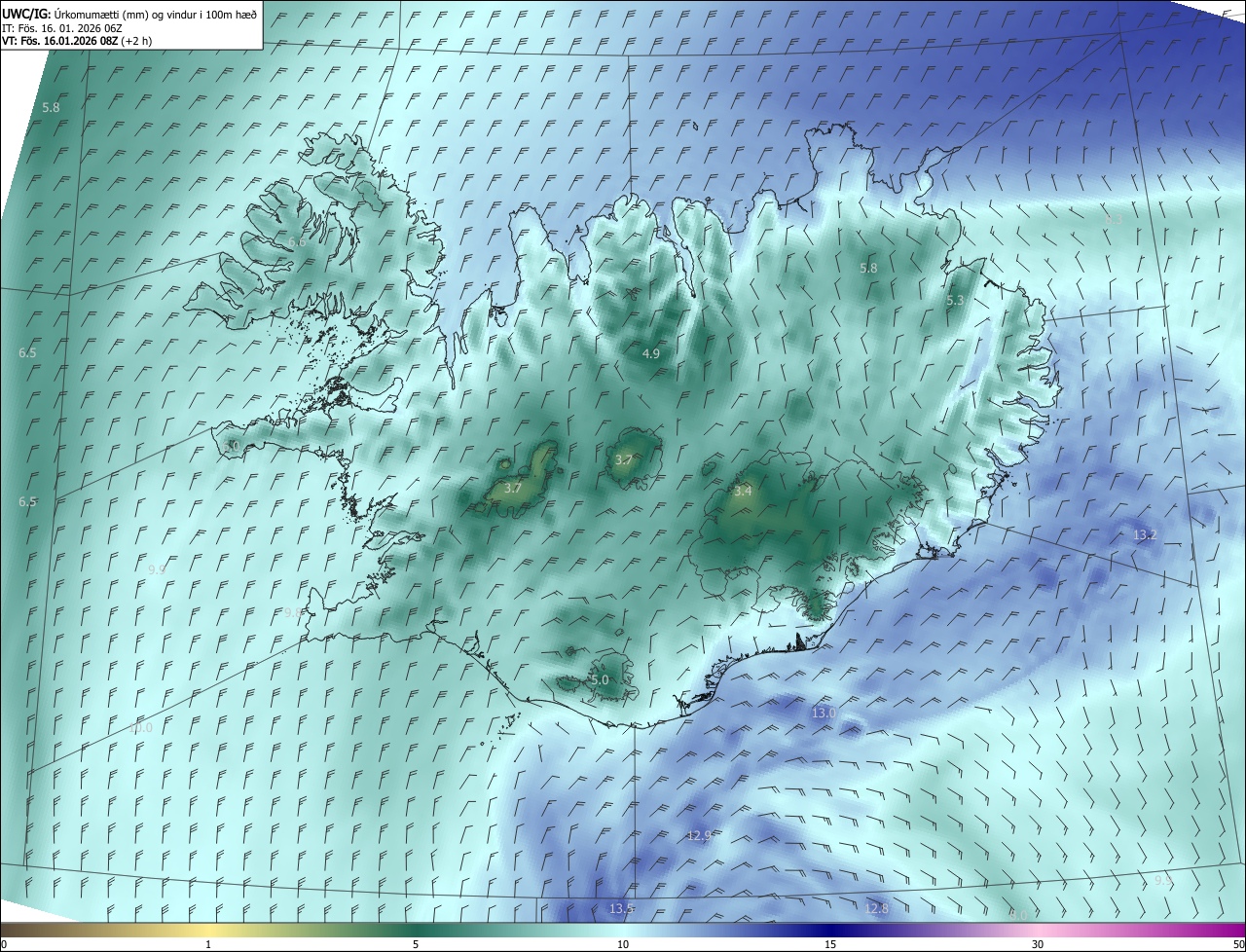Click the 5.3 value label
The width and height of the screenshot is (1246, 952).
click(955, 301)
